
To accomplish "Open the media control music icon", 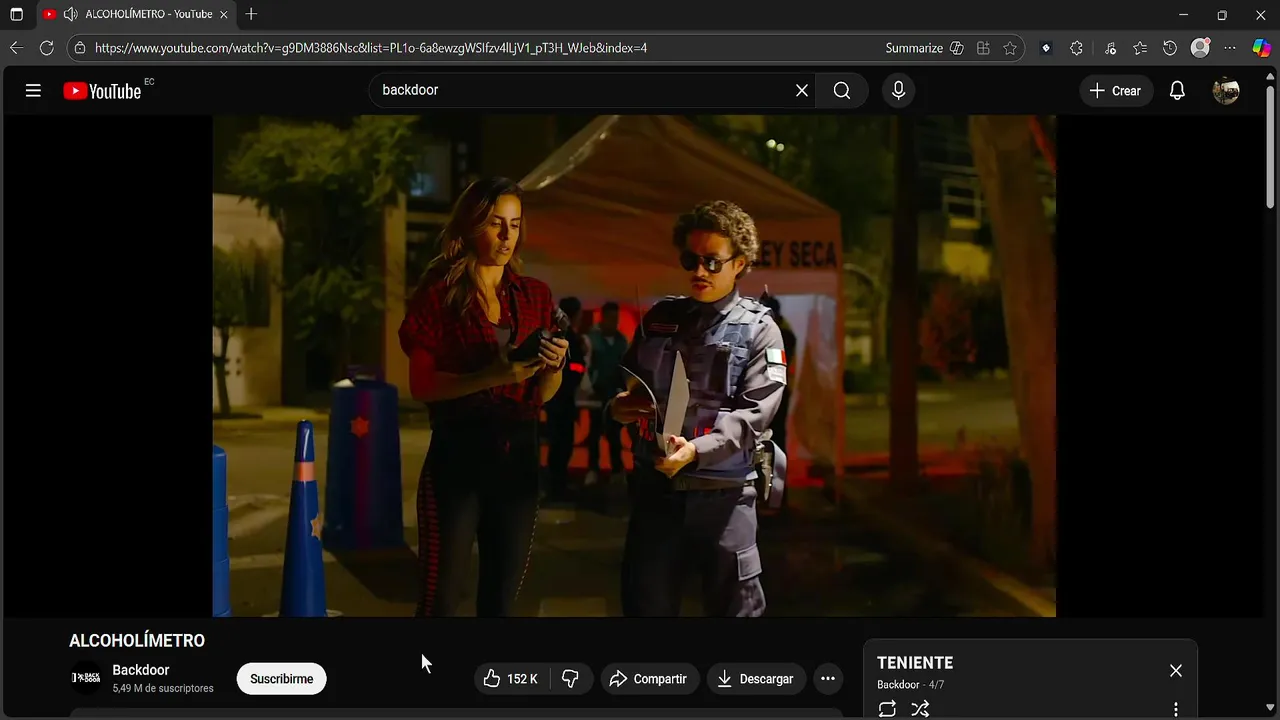I will coord(1110,48).
